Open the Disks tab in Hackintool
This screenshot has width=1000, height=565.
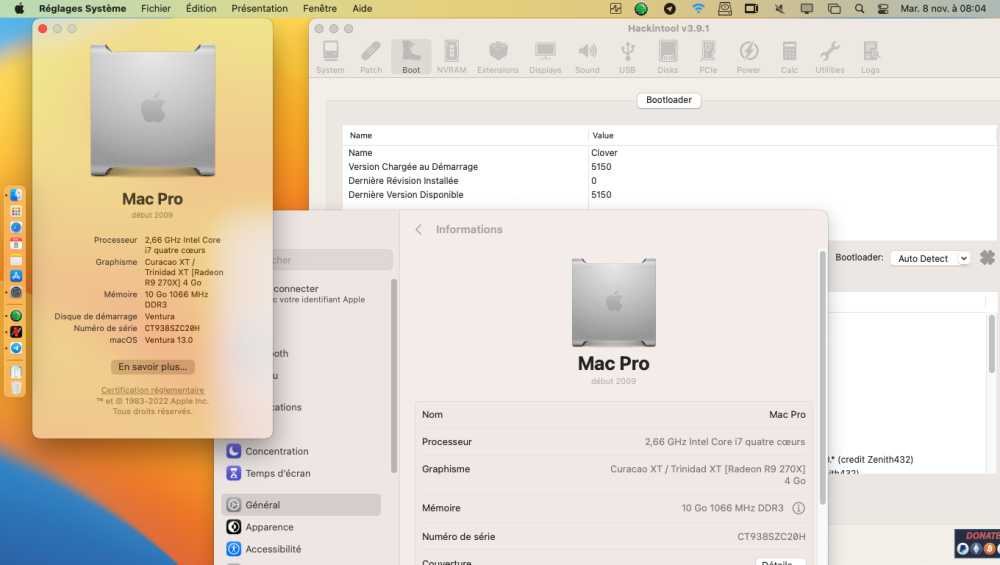tap(668, 57)
